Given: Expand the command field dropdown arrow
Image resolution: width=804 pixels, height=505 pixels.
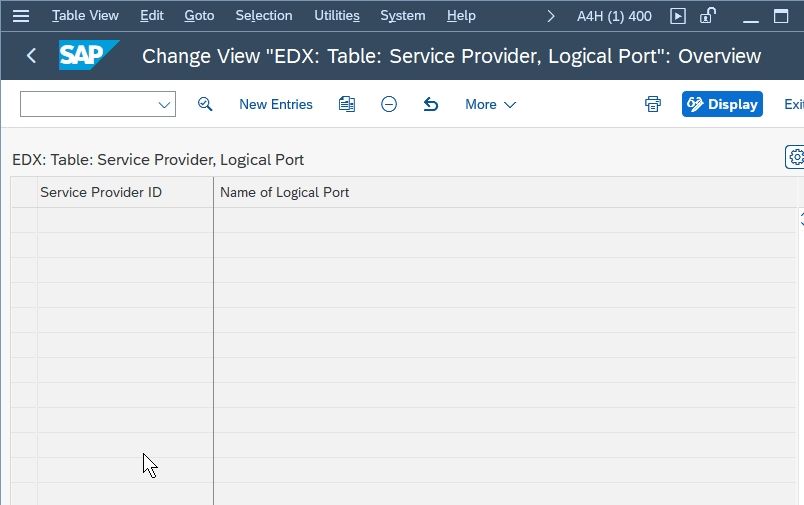Looking at the screenshot, I should [x=164, y=105].
